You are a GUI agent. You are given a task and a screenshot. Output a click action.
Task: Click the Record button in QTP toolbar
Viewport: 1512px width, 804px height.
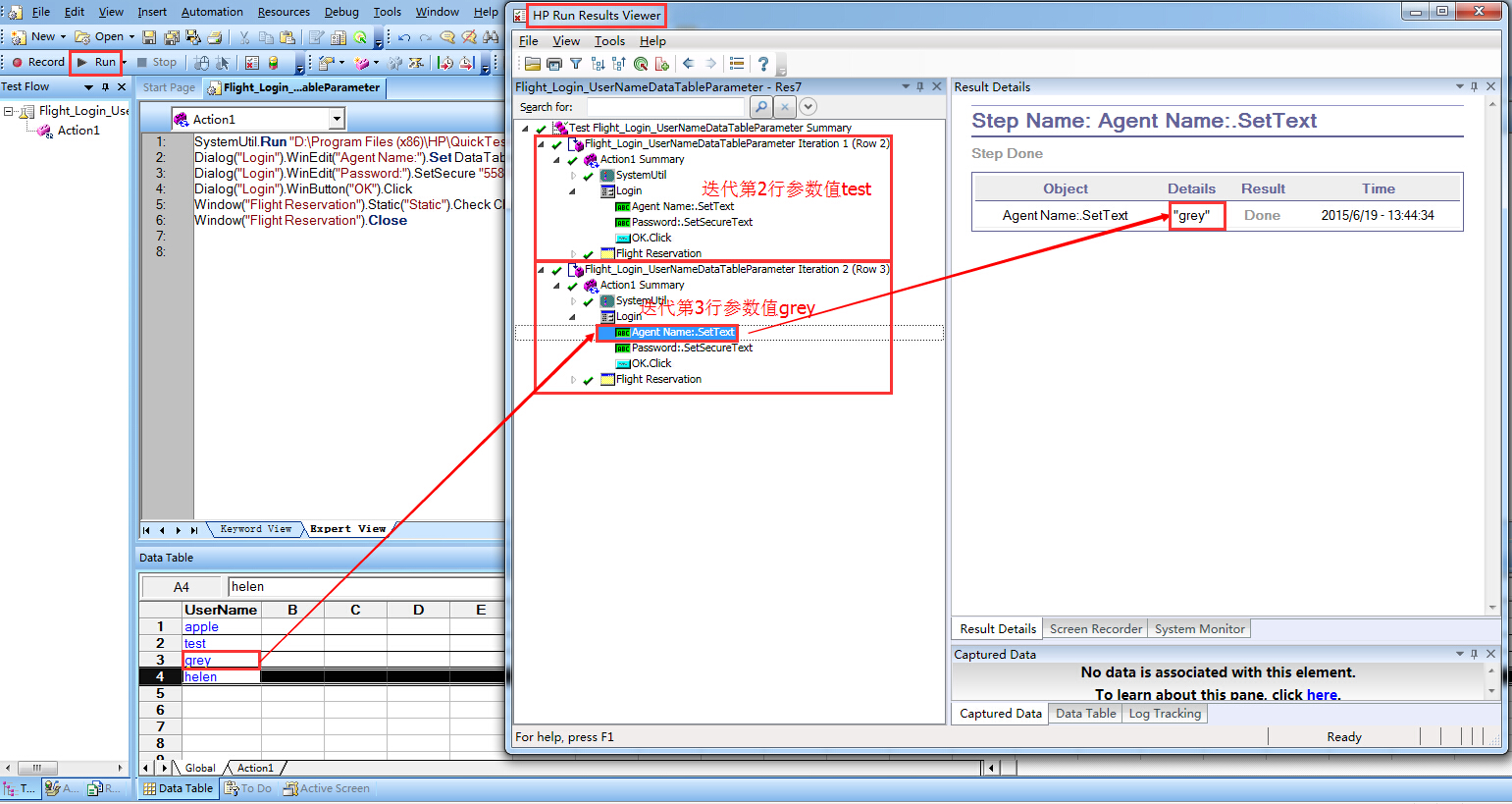[38, 62]
